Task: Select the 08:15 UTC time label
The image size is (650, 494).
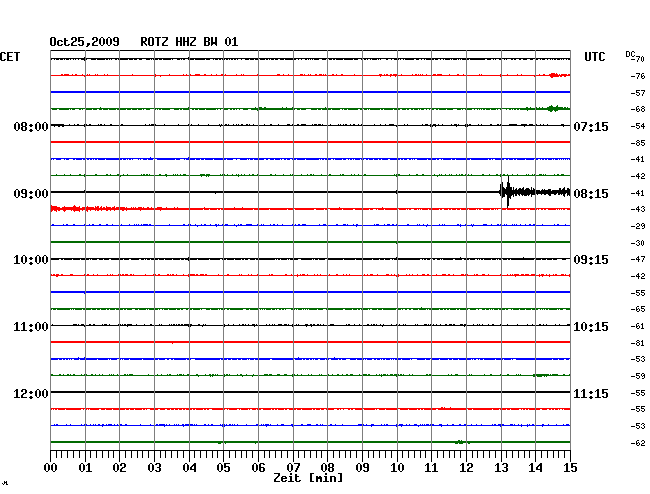Action: (x=591, y=194)
